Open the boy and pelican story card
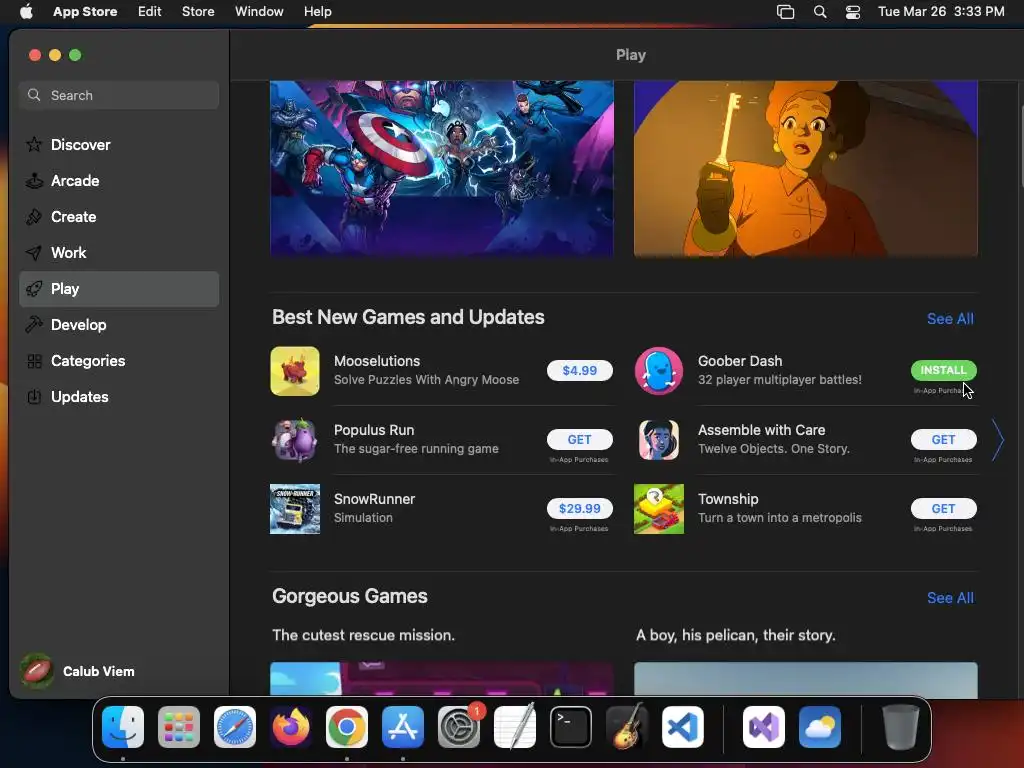The width and height of the screenshot is (1024, 768). 806,679
